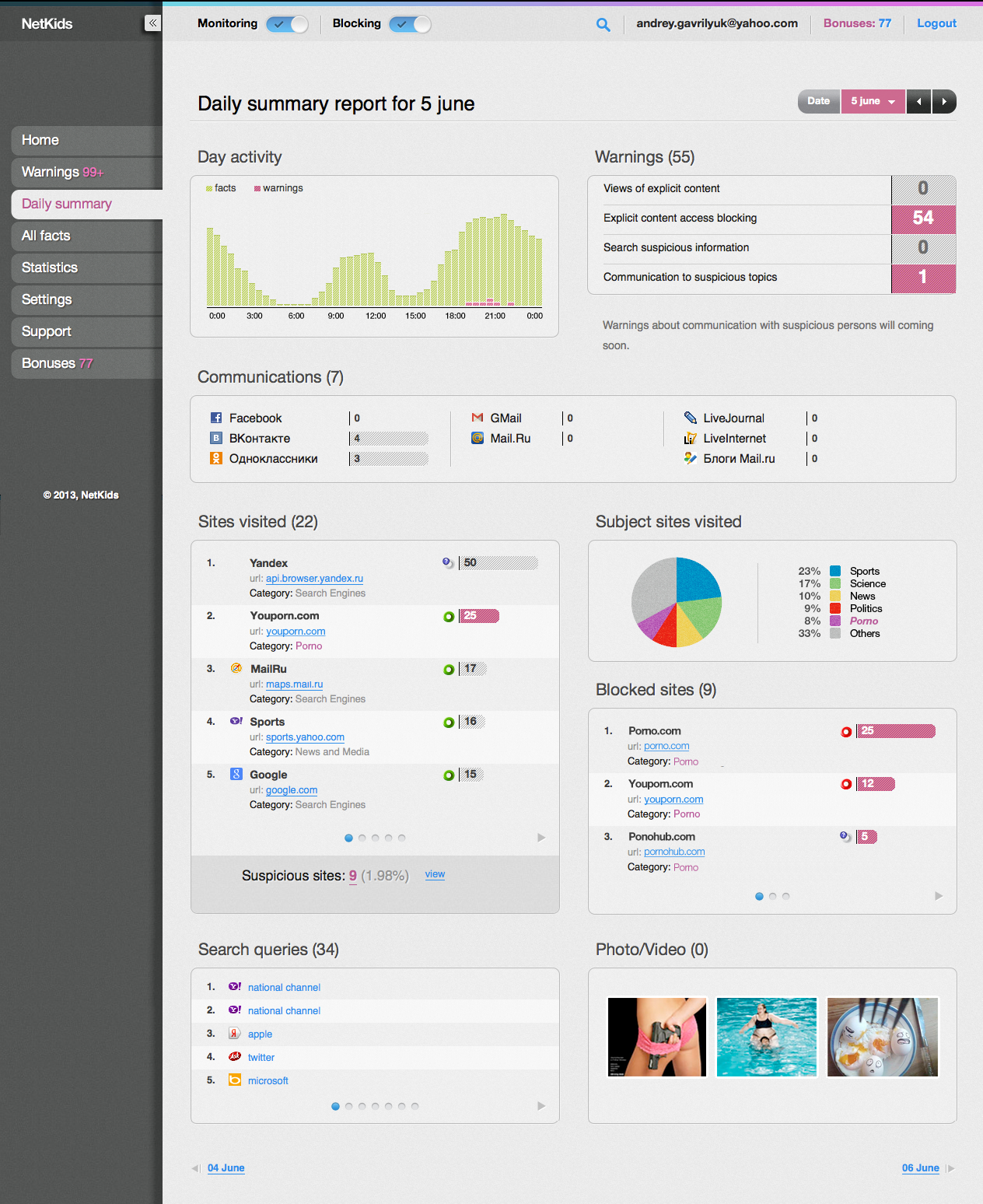Go to next day with right arrow button
This screenshot has width=983, height=1204.
tap(944, 101)
